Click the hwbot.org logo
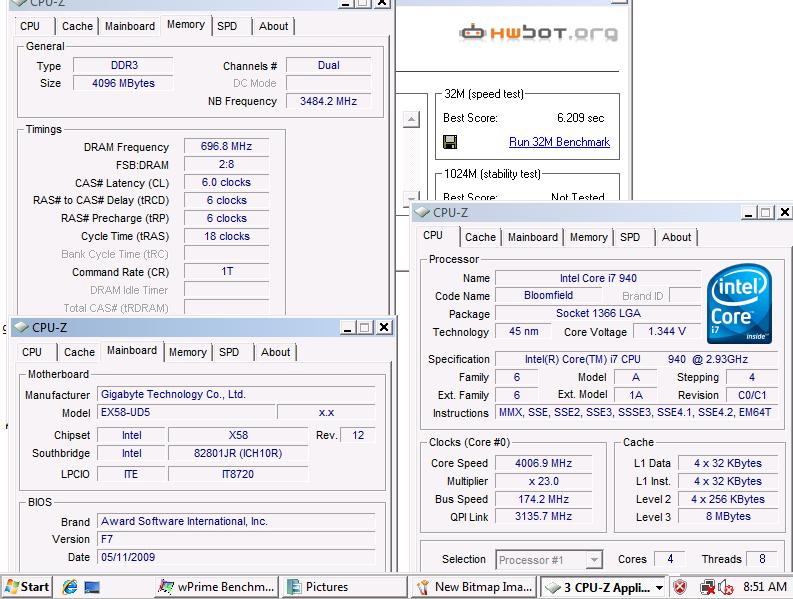 pyautogui.click(x=538, y=33)
